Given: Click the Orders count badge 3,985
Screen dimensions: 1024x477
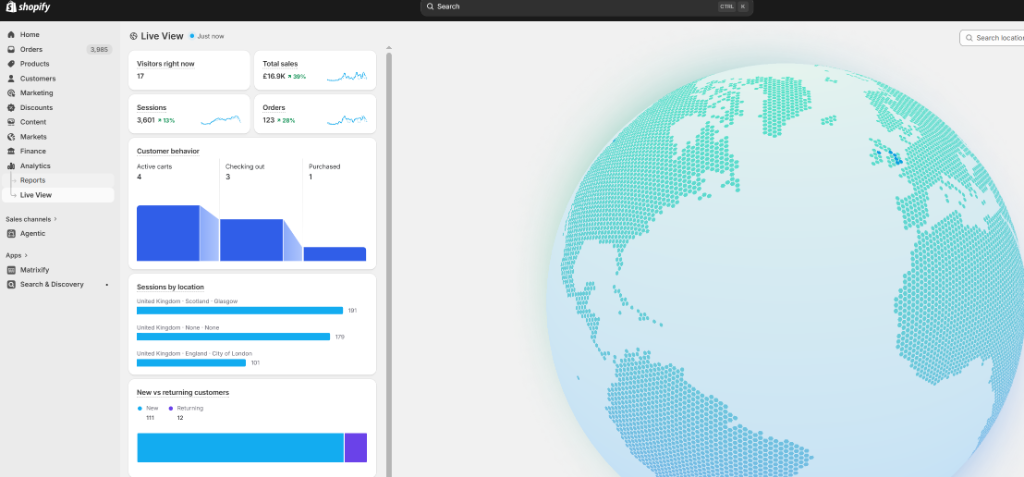Looking at the screenshot, I should 99,50.
